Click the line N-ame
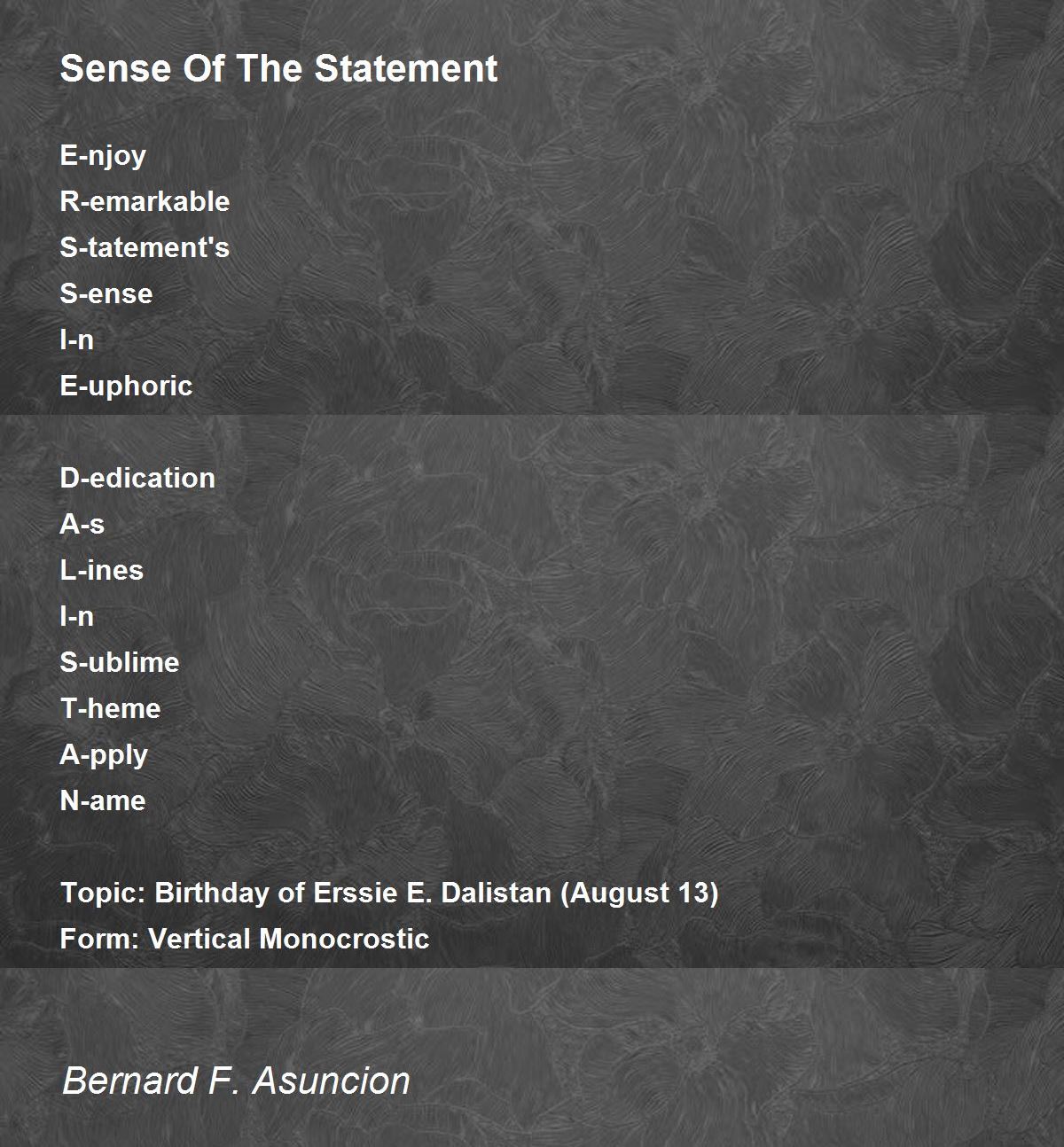The width and height of the screenshot is (1064, 1147). pyautogui.click(x=103, y=800)
